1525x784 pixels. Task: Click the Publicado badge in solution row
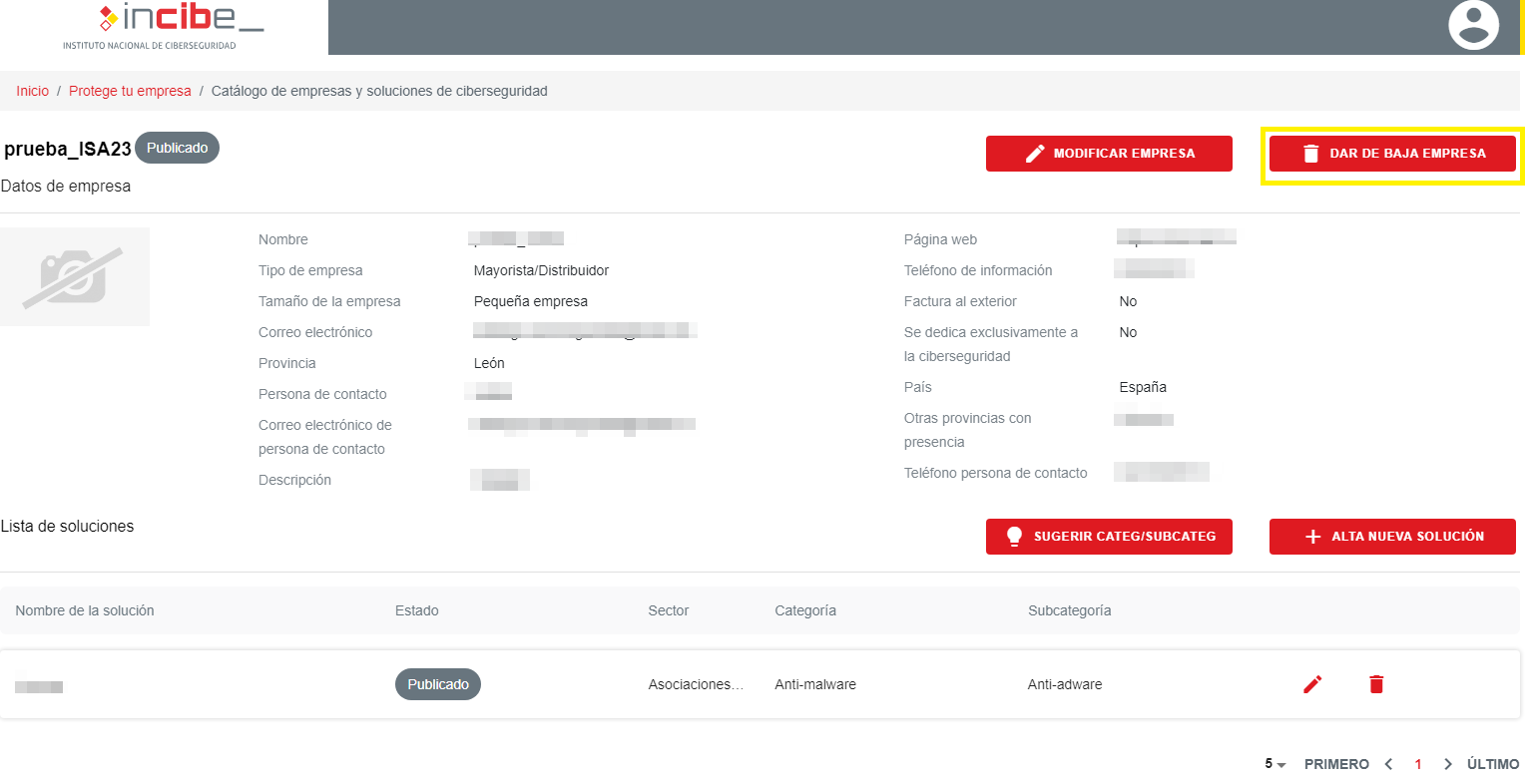coord(438,684)
